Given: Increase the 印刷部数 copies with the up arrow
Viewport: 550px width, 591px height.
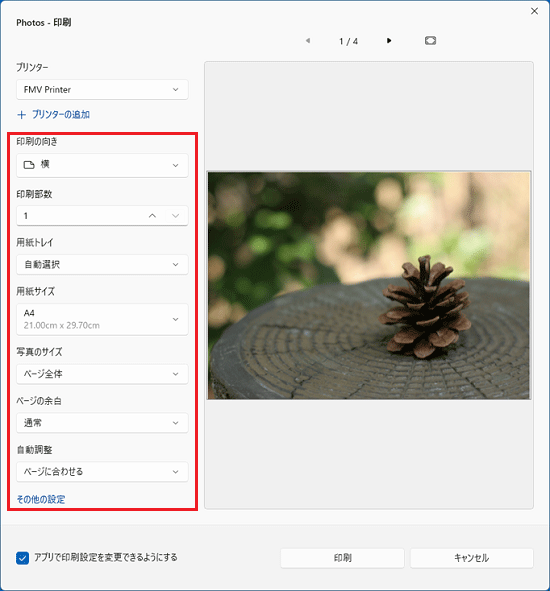Looking at the screenshot, I should [x=152, y=216].
